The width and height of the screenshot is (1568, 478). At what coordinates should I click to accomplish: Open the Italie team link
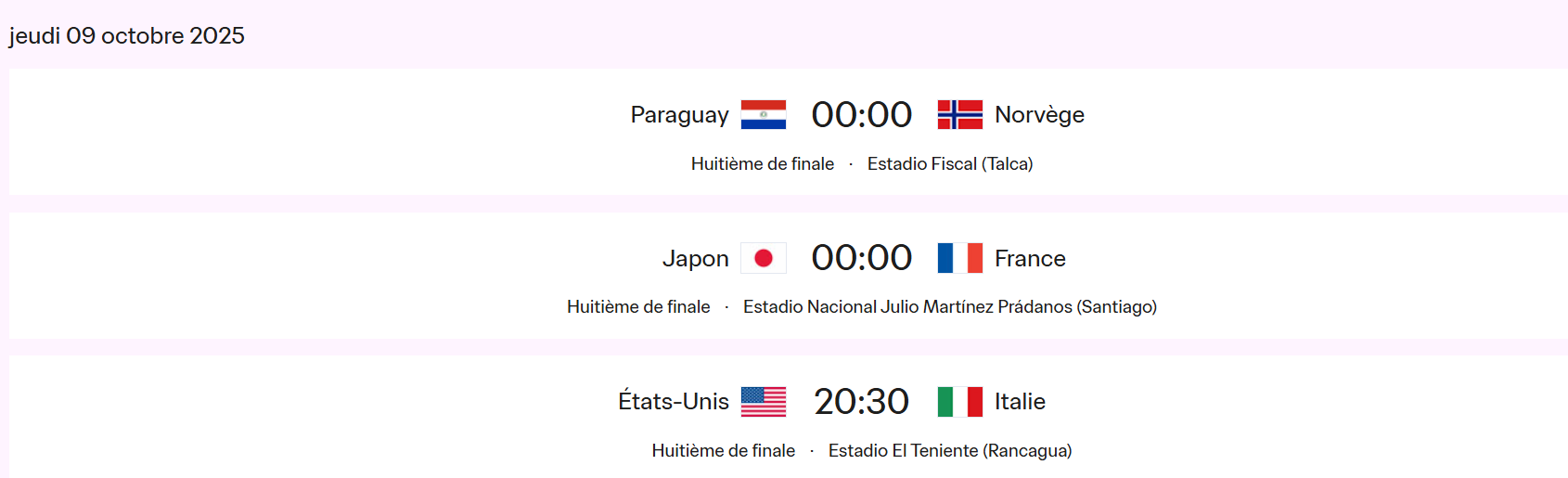click(1020, 402)
